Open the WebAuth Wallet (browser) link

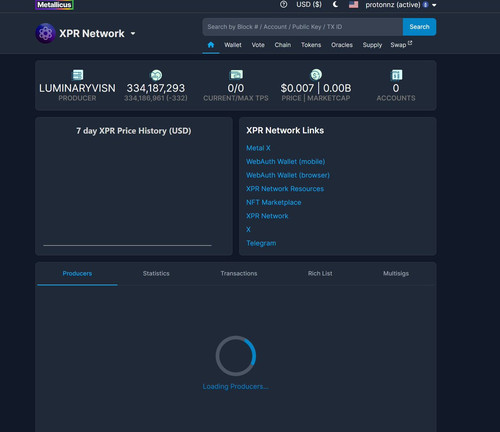[x=288, y=175]
